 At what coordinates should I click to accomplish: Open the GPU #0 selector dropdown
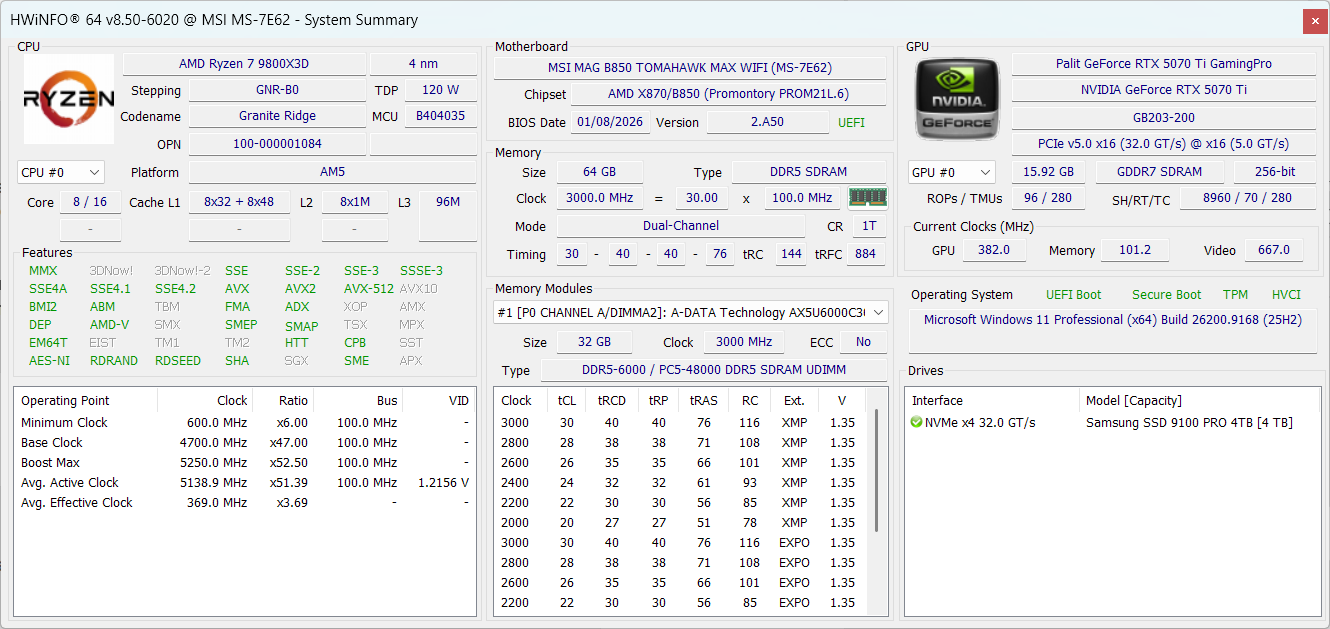click(x=952, y=172)
